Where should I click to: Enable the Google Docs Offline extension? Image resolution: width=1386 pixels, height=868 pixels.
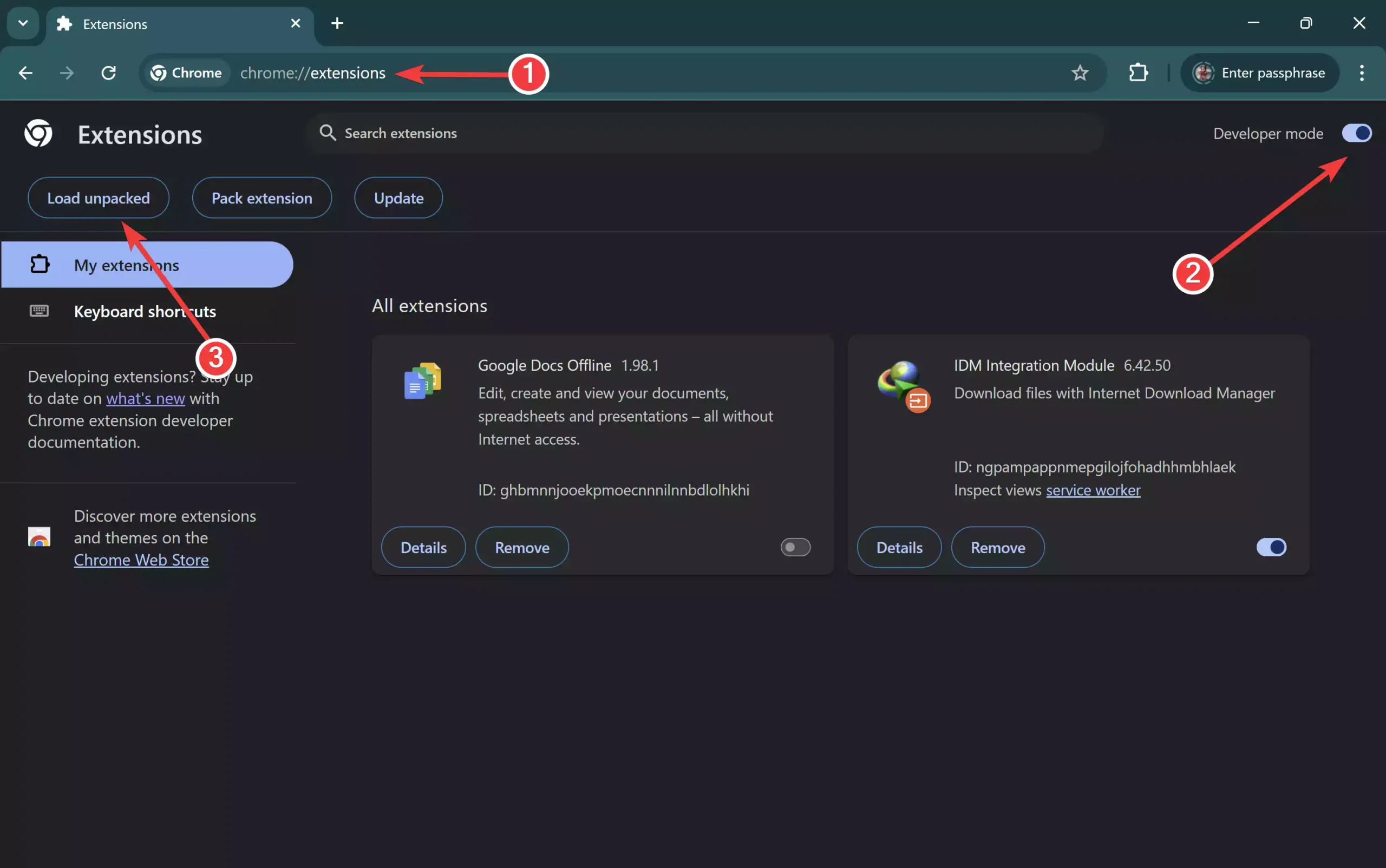[795, 547]
